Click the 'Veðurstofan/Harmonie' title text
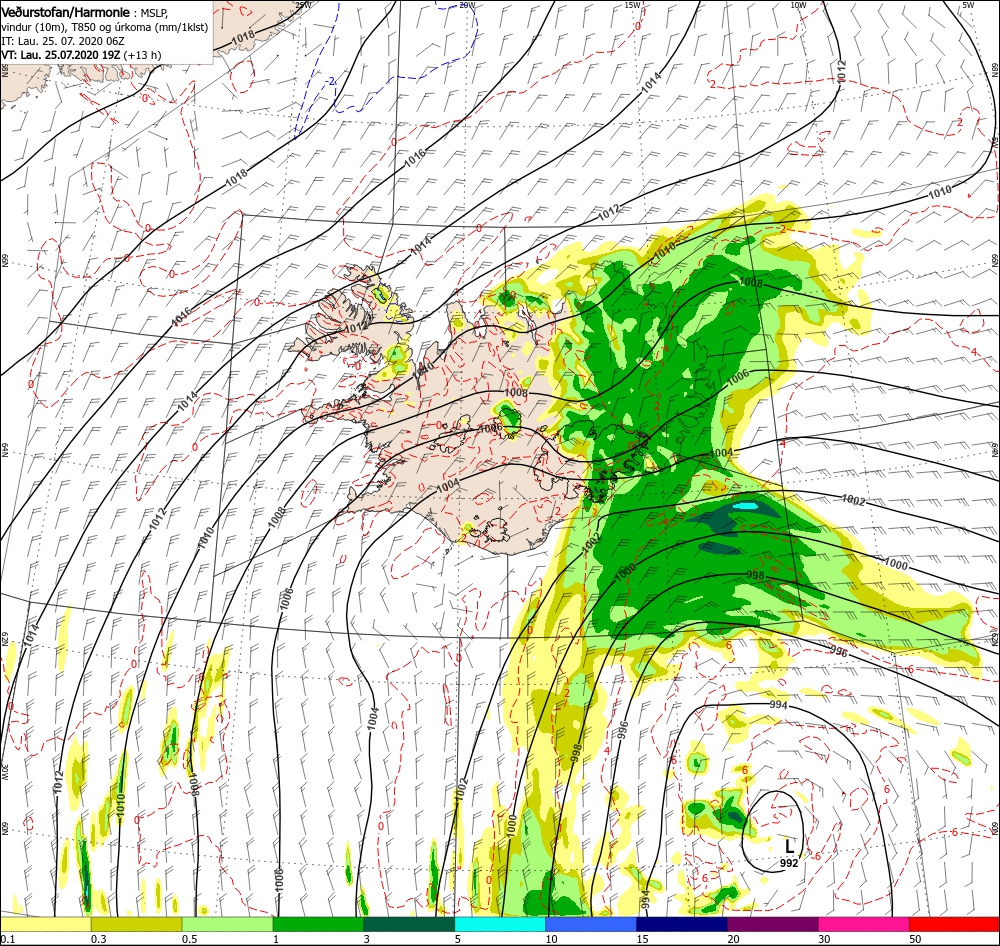This screenshot has width=1000, height=946. coord(65,12)
